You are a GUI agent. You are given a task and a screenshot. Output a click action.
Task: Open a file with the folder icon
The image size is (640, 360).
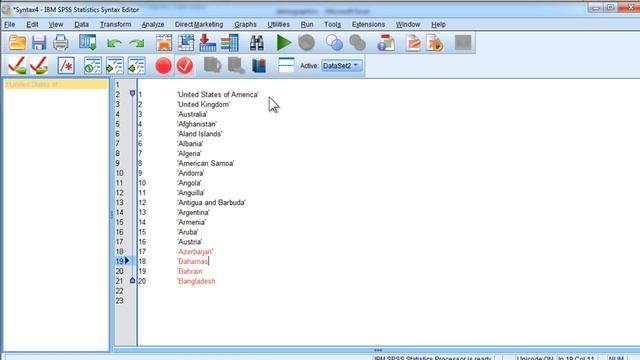click(17, 42)
